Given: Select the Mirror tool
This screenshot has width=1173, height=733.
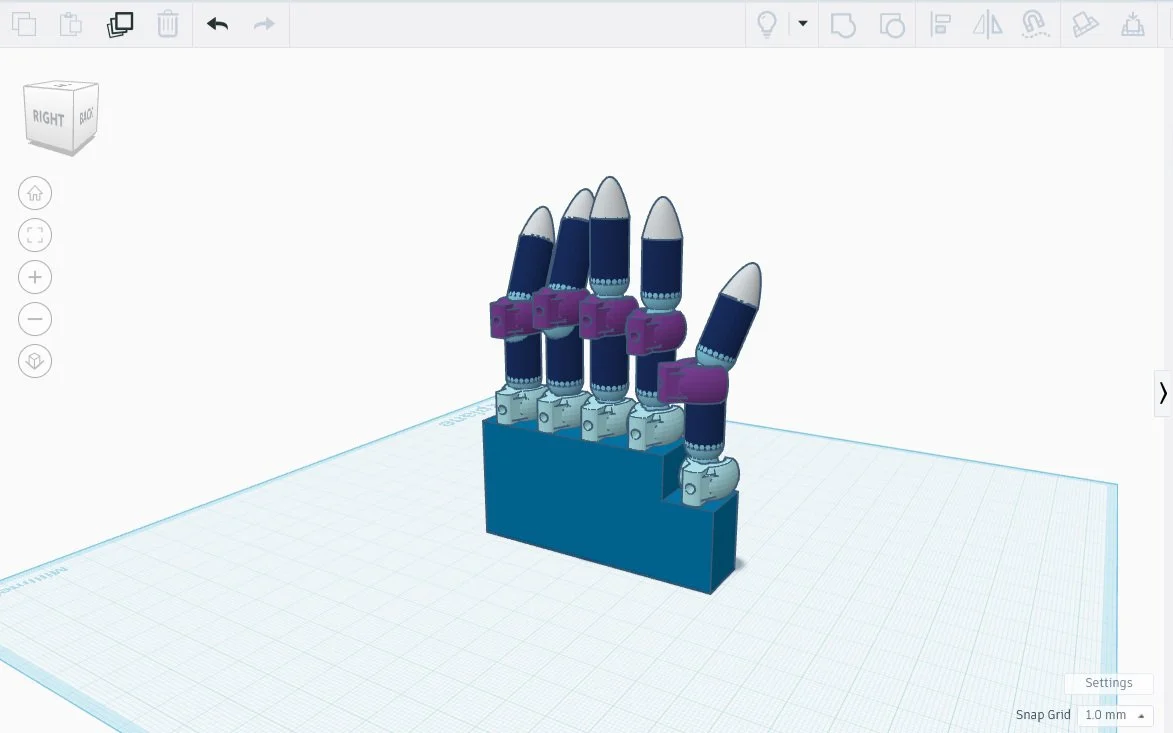Looking at the screenshot, I should (987, 24).
